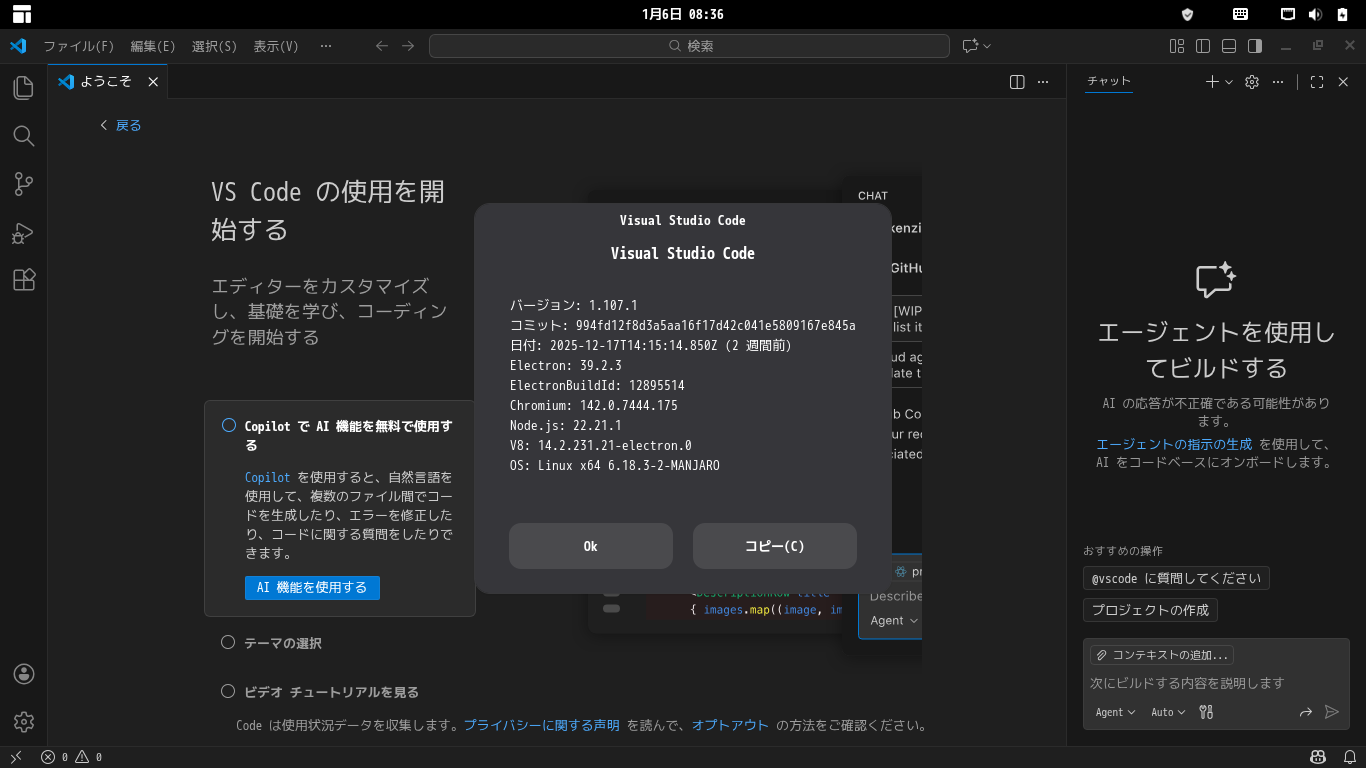Show hidden menus with the ellipsis
This screenshot has height=768, width=1366.
325,46
